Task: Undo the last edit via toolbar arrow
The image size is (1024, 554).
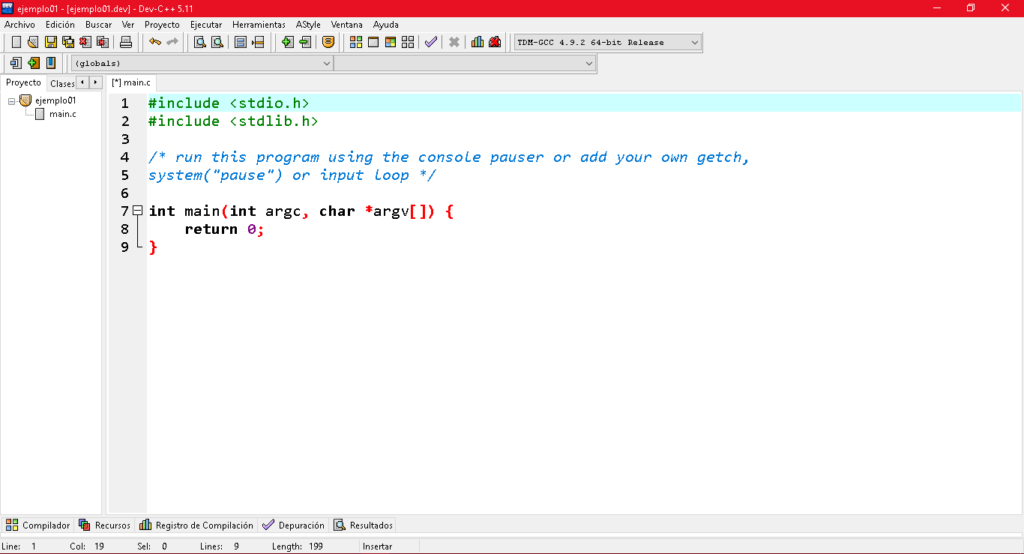Action: click(x=155, y=42)
